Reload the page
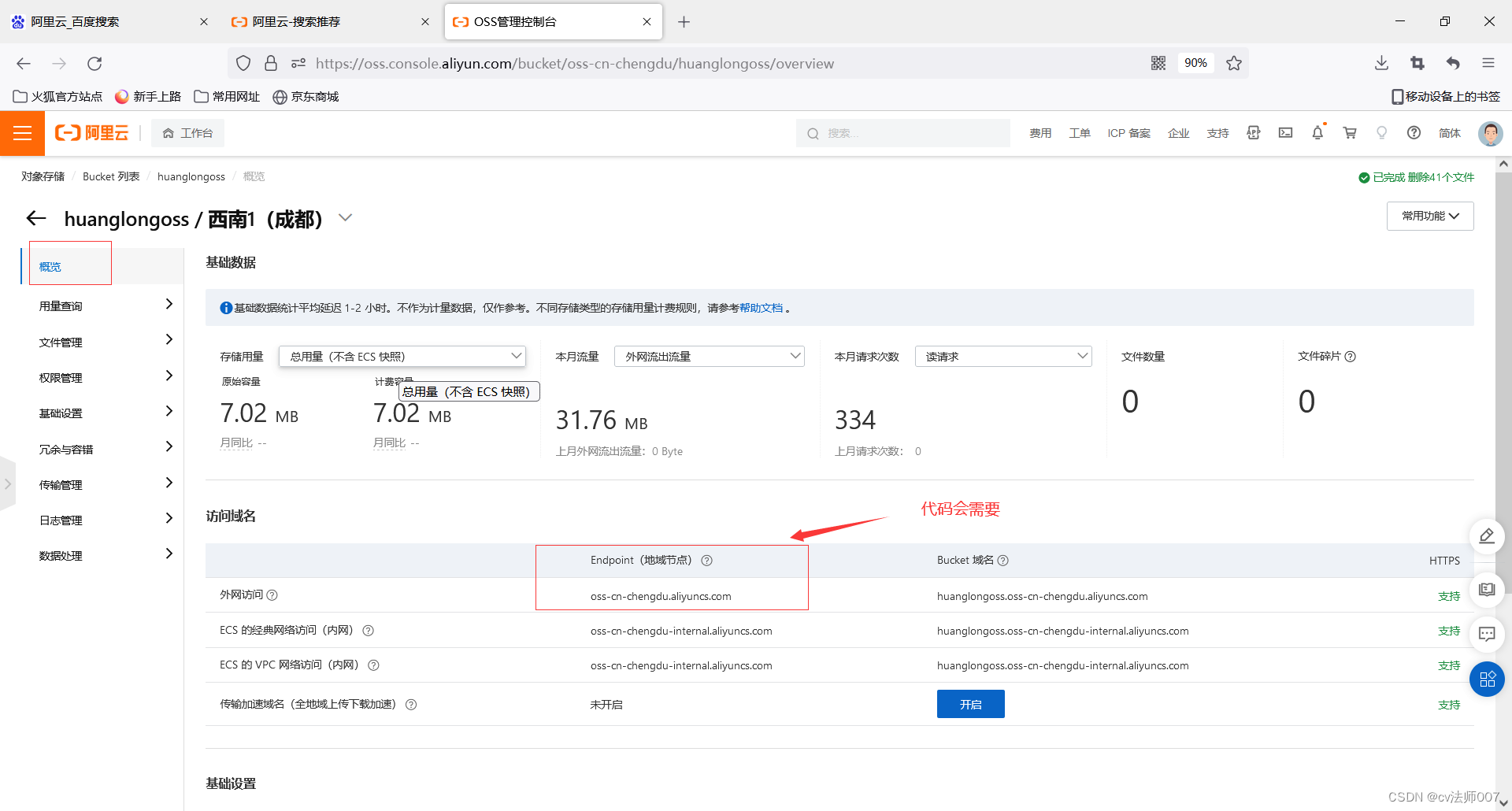 (94, 63)
